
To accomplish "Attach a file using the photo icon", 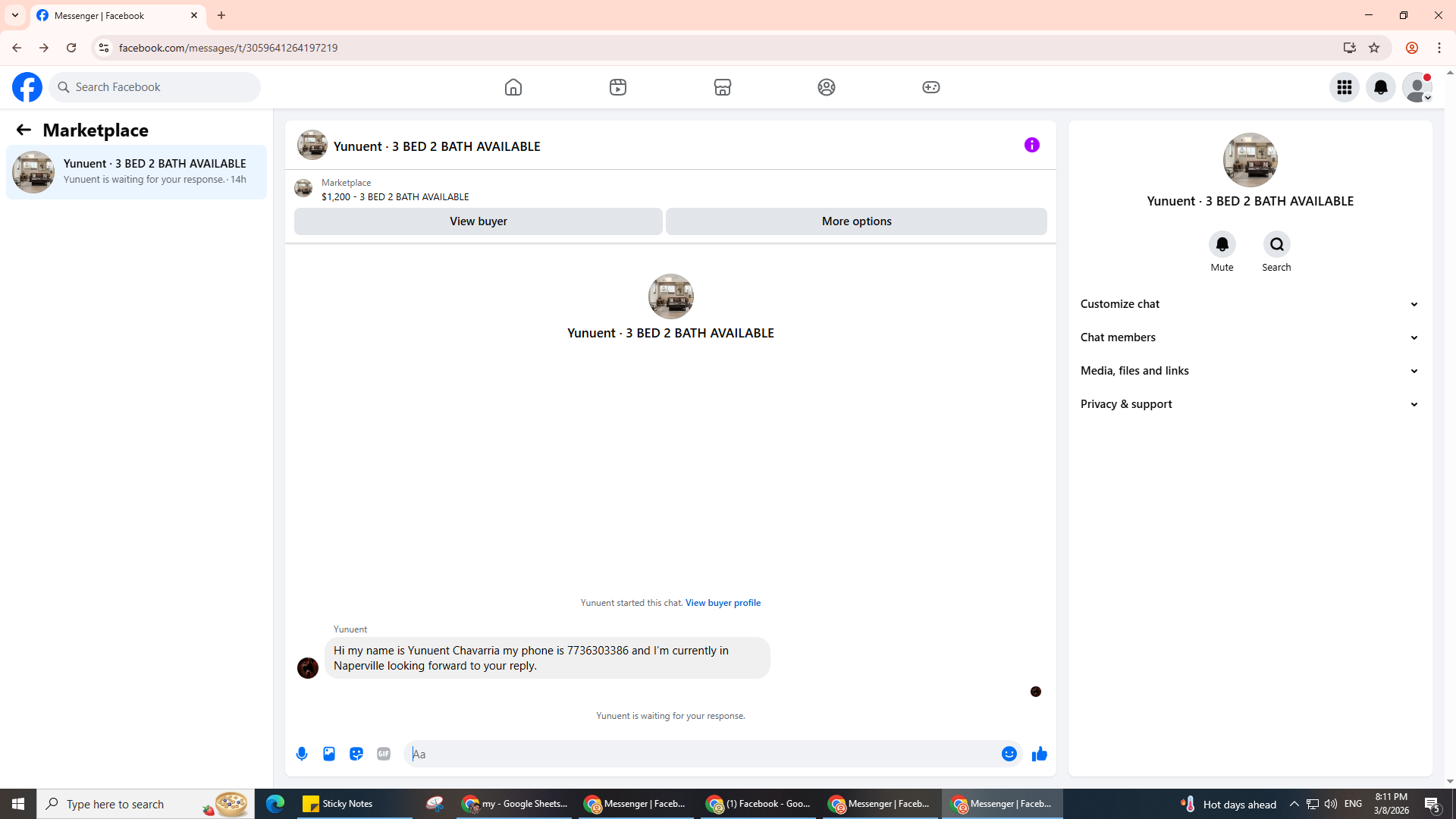I will (x=329, y=754).
